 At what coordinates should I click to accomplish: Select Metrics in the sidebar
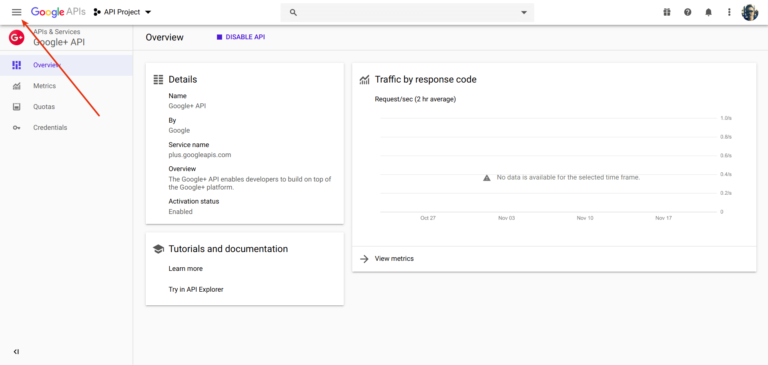66,86
